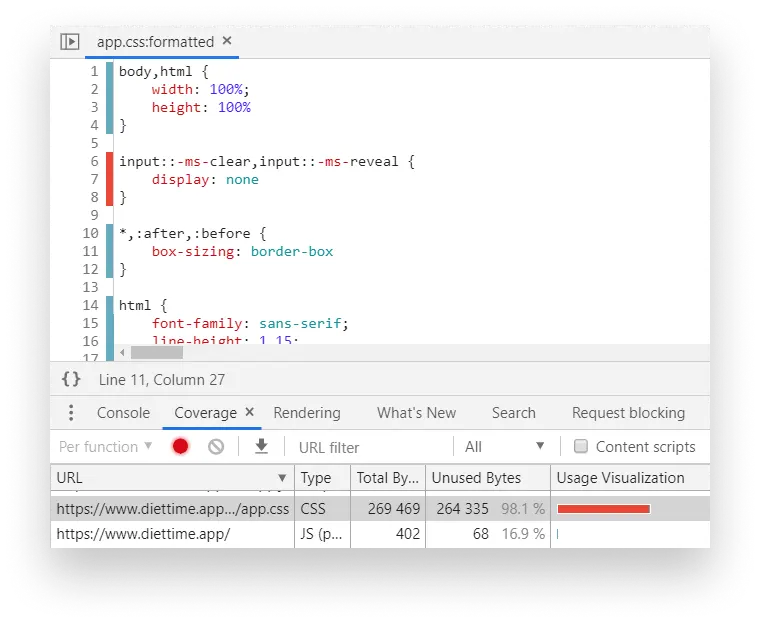
Task: Select the https://www.diettime.app/ row
Action: 380,534
